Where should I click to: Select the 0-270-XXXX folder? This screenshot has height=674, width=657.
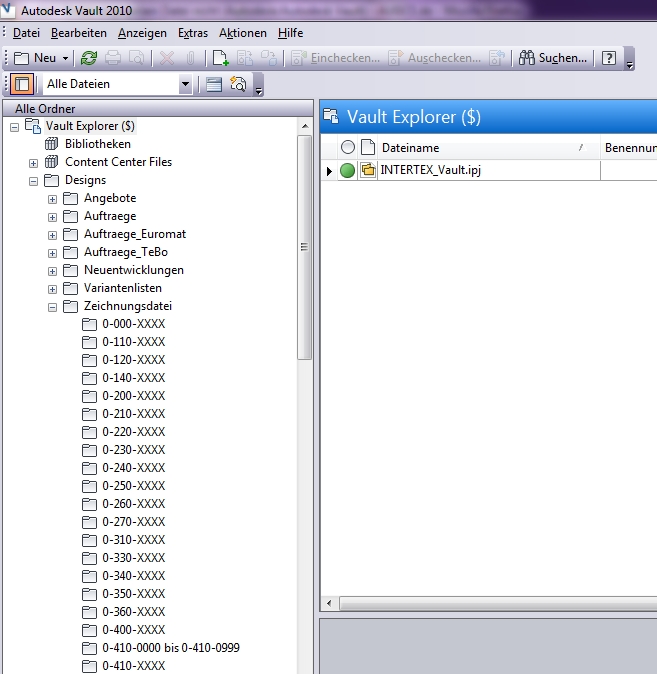click(134, 522)
